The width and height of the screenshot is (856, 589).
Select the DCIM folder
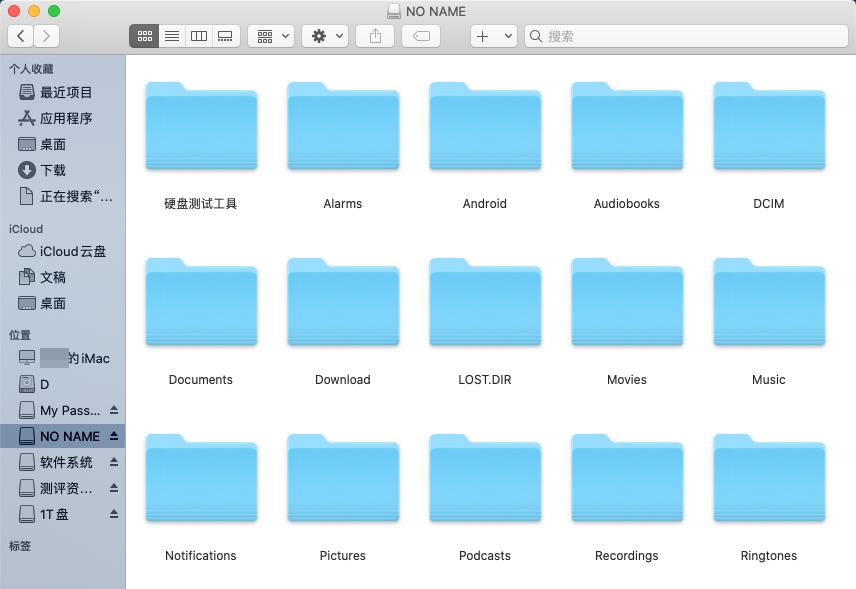(x=768, y=128)
